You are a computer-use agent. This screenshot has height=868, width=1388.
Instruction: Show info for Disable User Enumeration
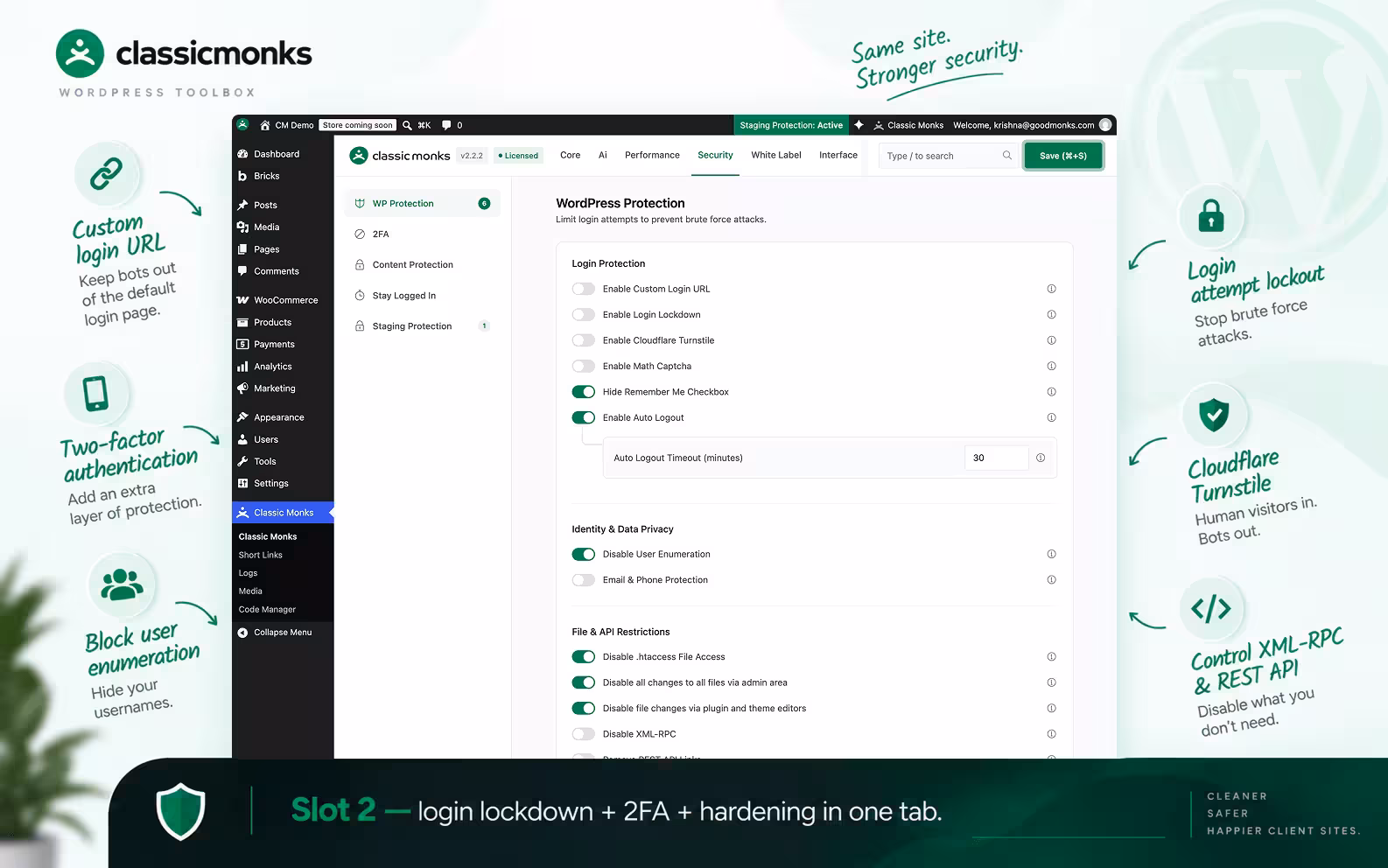click(1051, 554)
